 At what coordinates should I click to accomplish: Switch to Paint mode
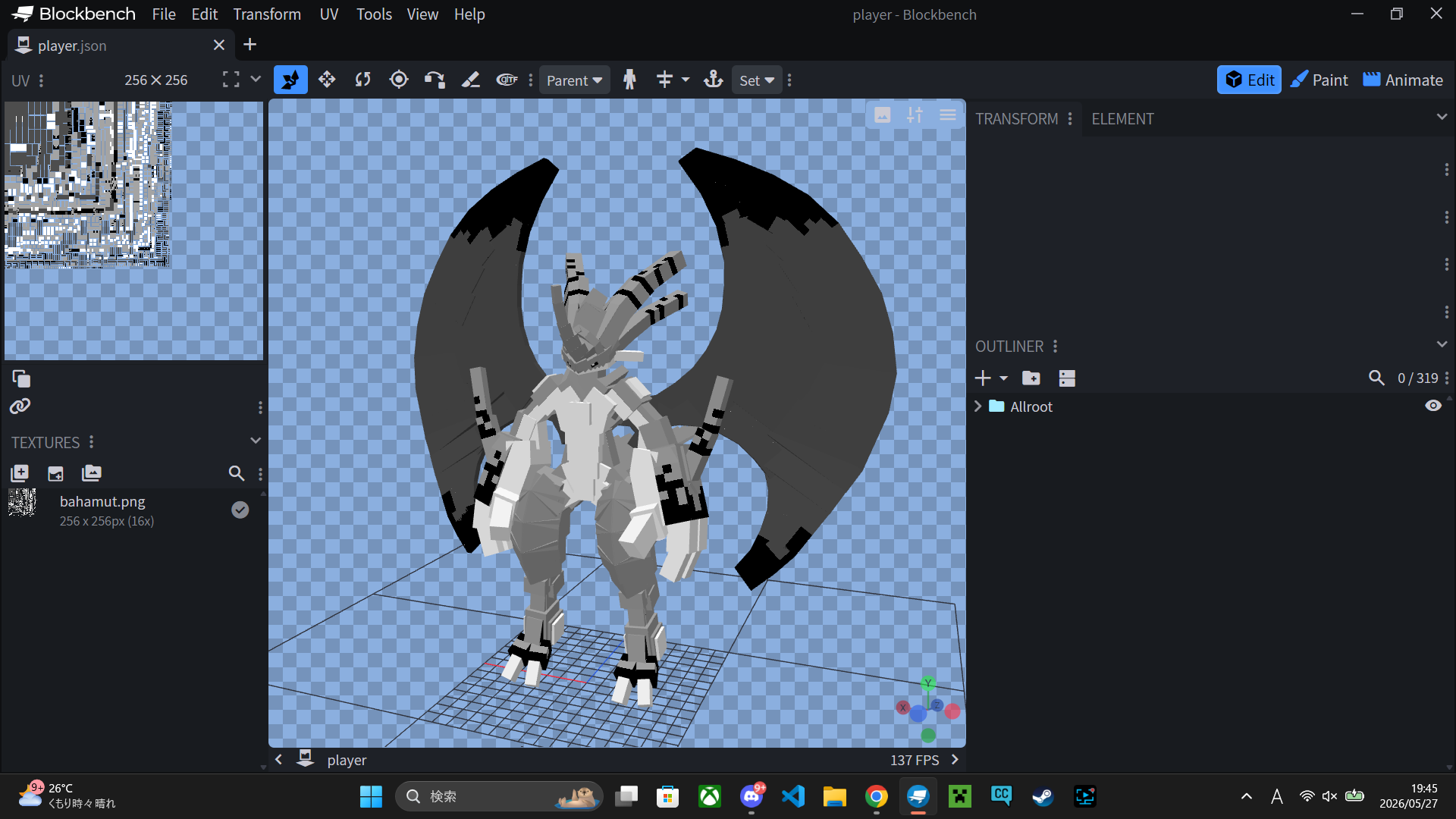click(1319, 80)
